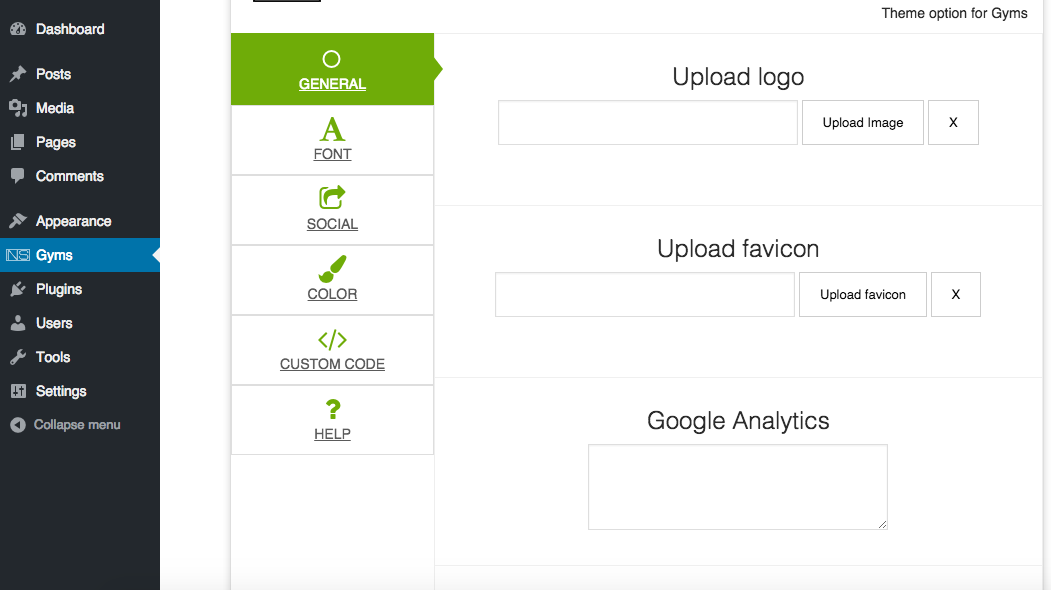Clear the logo field with X

click(x=953, y=123)
